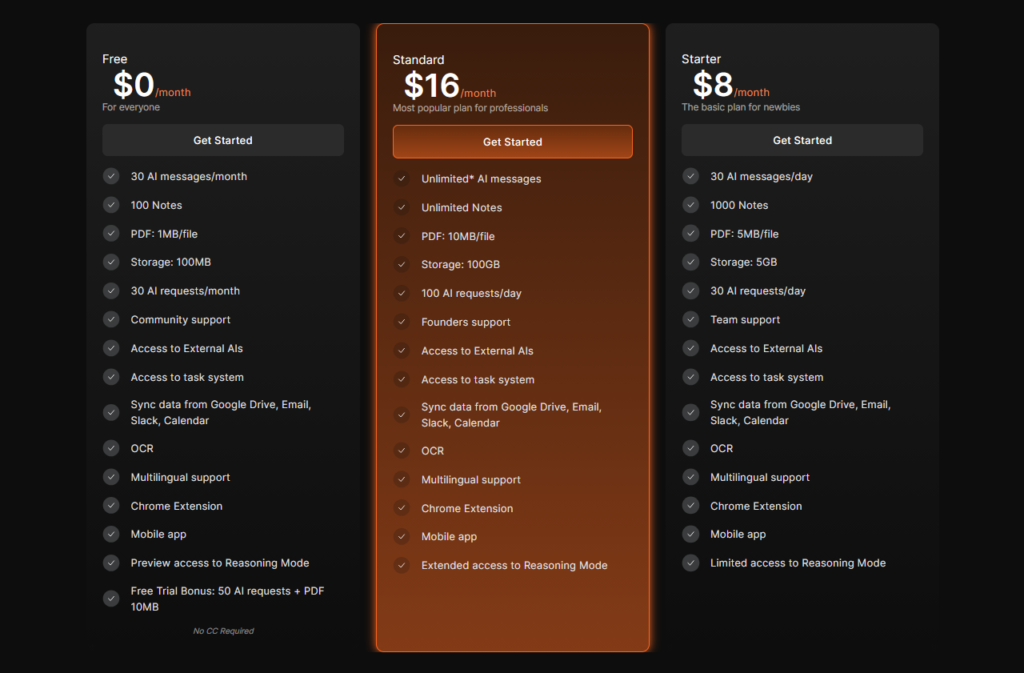Click Get Started under the Standard plan
Viewport: 1024px width, 673px height.
point(512,142)
